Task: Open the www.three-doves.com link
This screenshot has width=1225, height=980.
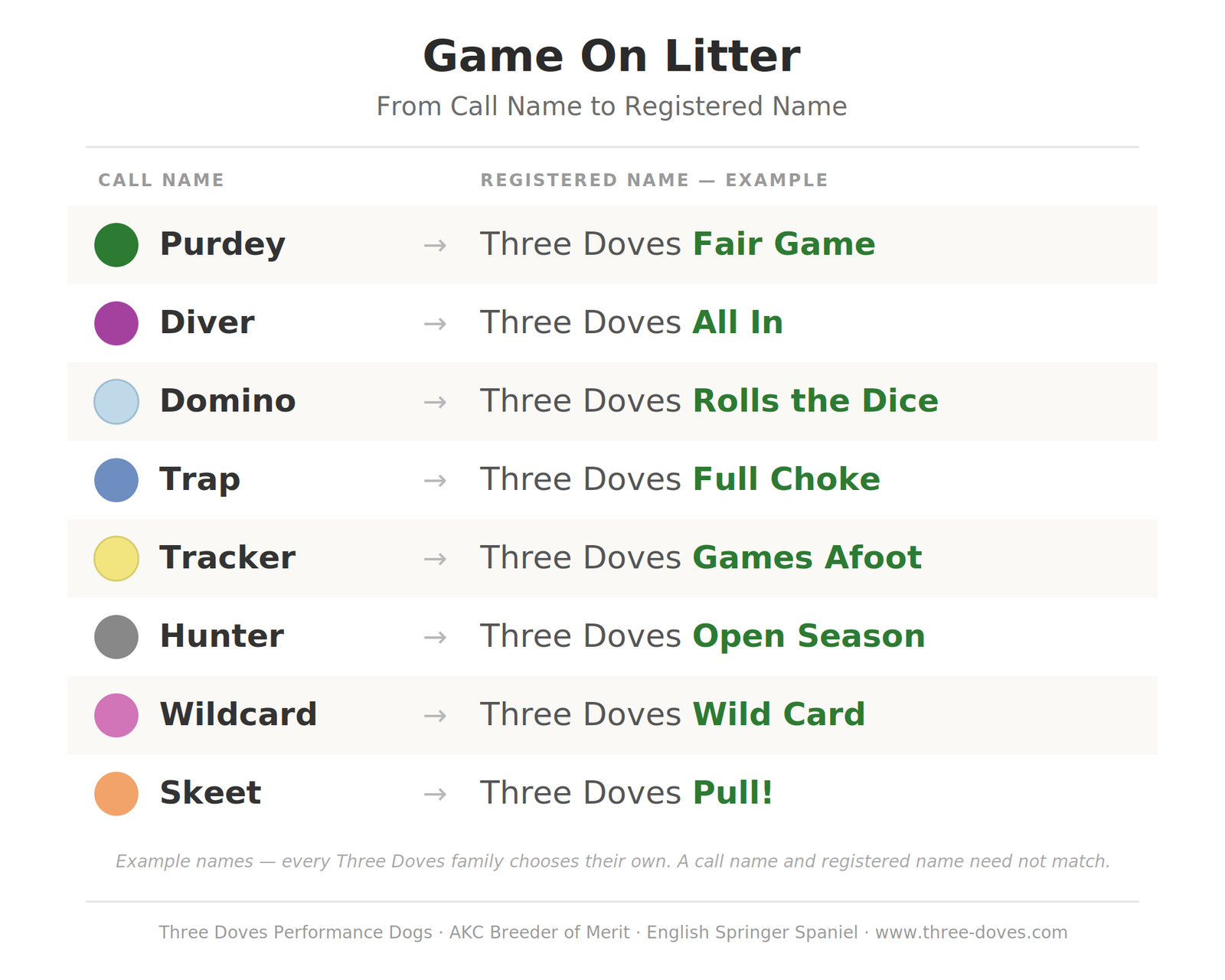Action: coord(972,933)
